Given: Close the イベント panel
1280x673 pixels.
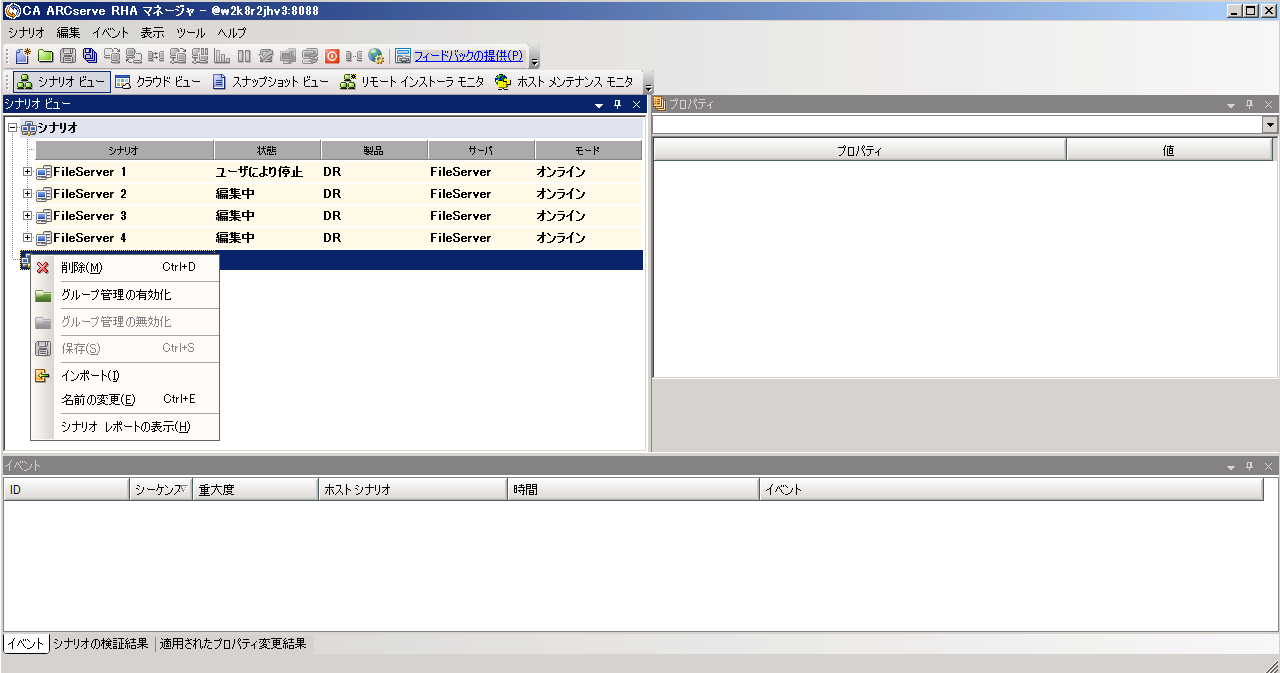Looking at the screenshot, I should 1268,467.
